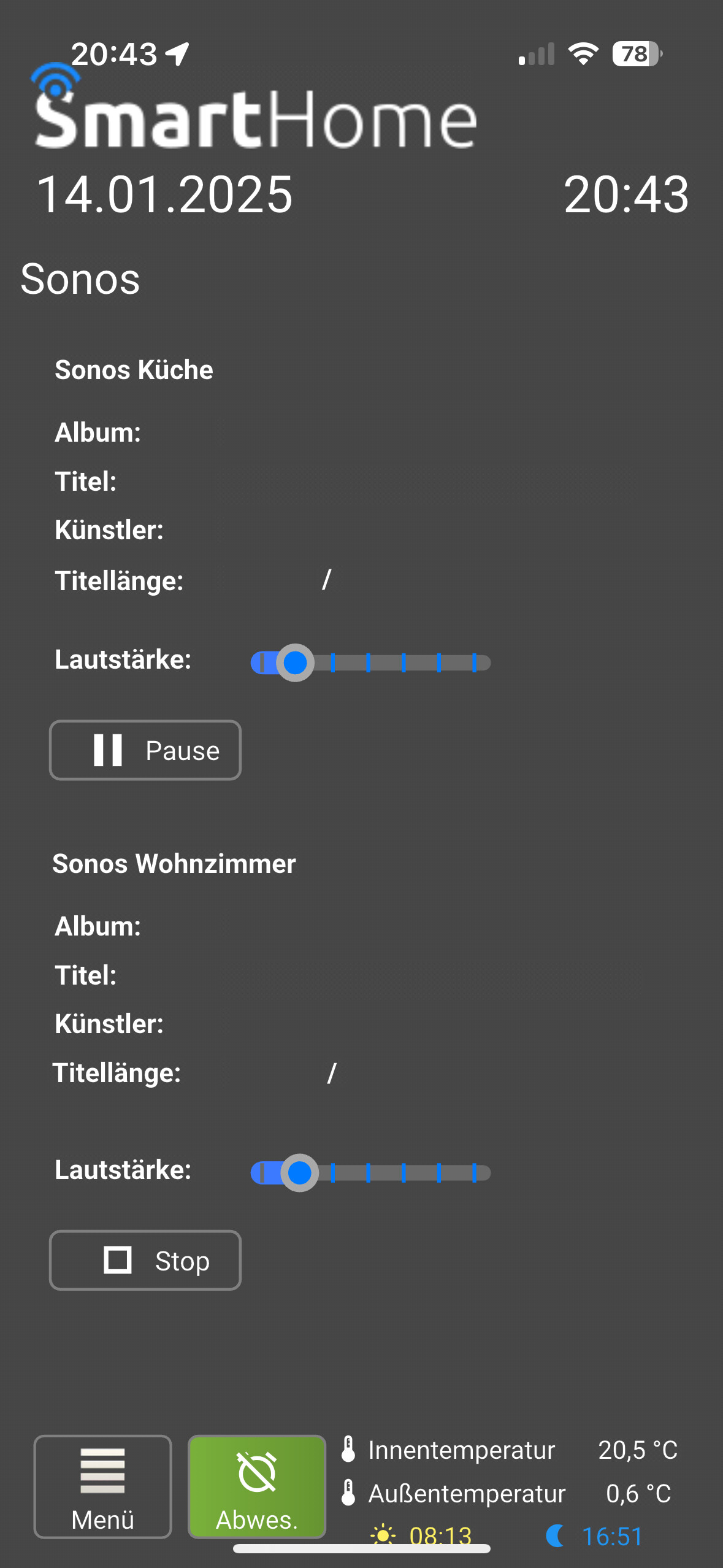The height and width of the screenshot is (1568, 723).
Task: Tap the SmartHome logo
Action: pos(254,107)
